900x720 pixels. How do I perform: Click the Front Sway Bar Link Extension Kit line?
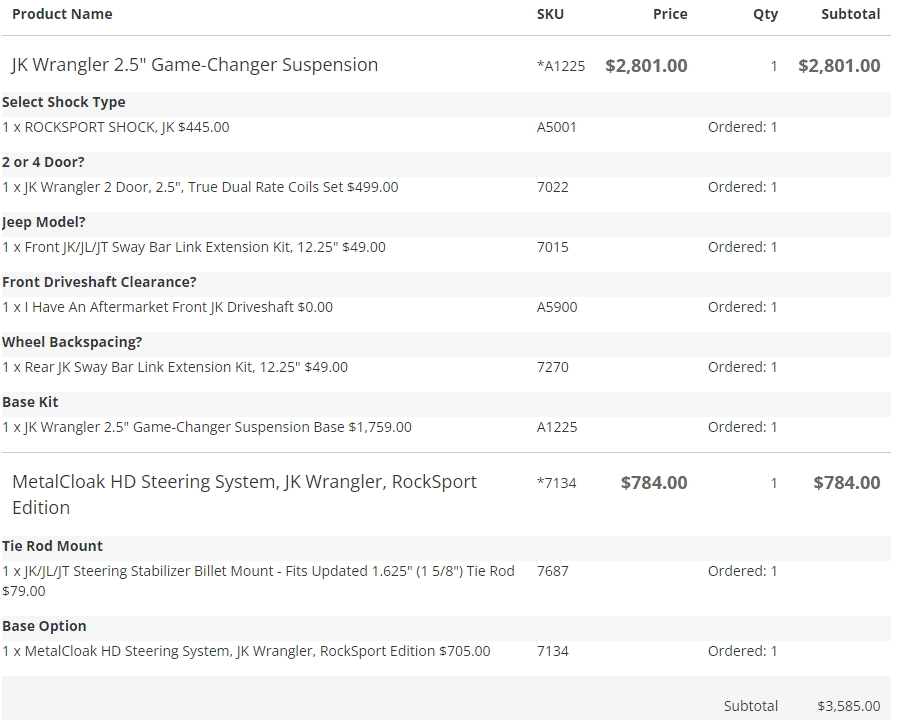point(193,247)
